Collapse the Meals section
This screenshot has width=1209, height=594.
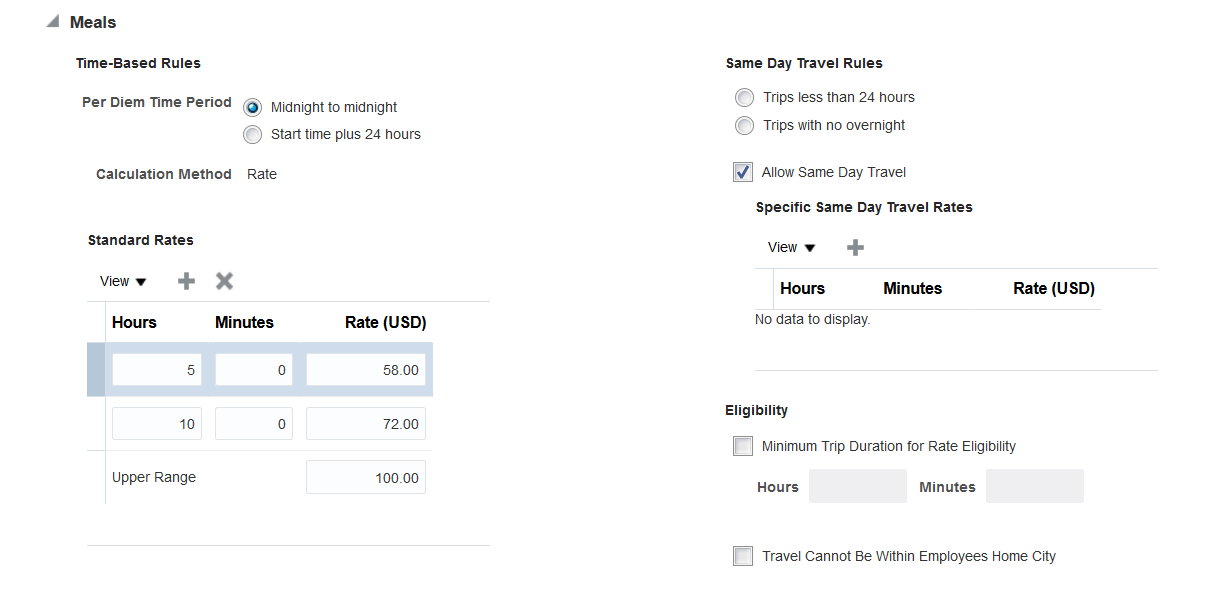tap(52, 22)
